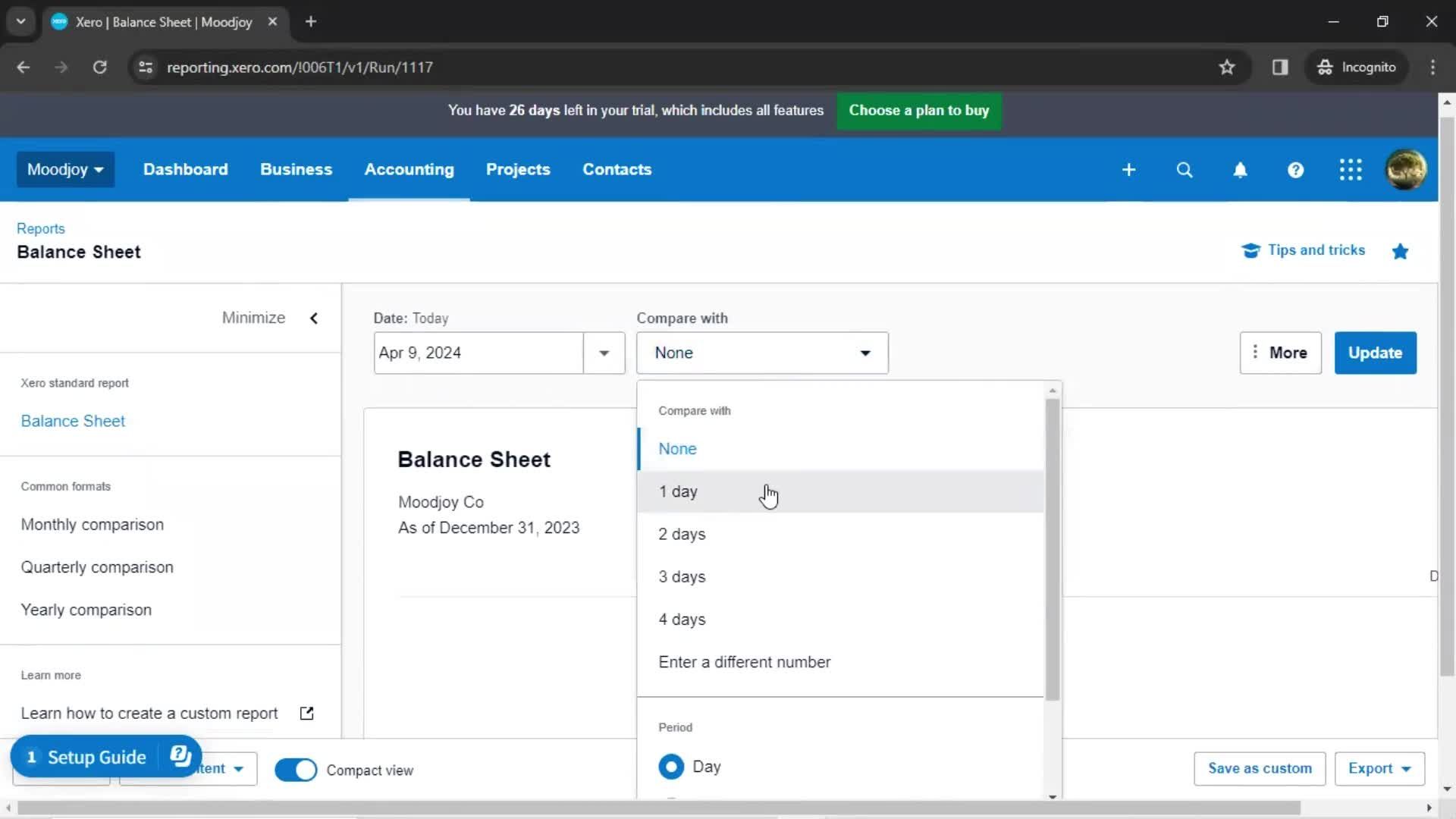Open a new browser tab
Image resolution: width=1456 pixels, height=819 pixels.
click(310, 21)
